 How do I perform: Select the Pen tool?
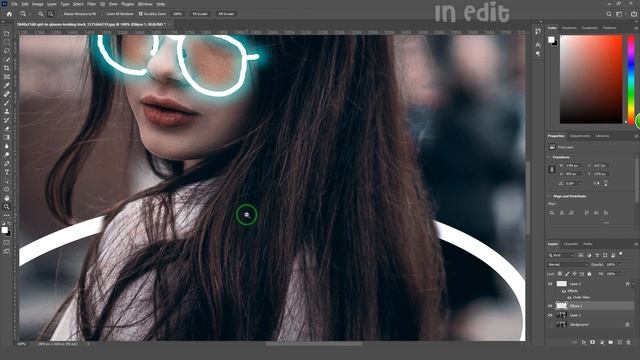click(7, 163)
